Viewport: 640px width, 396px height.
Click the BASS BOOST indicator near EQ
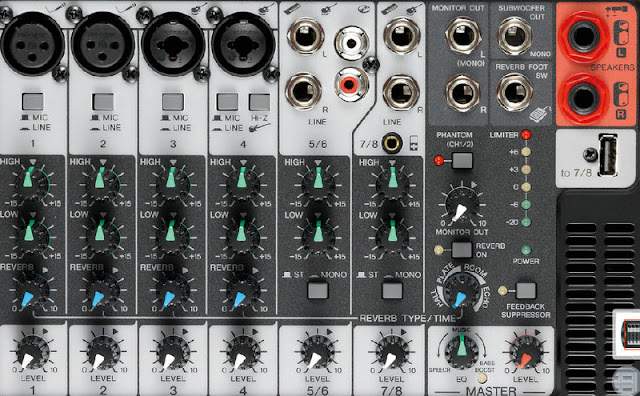coord(482,378)
